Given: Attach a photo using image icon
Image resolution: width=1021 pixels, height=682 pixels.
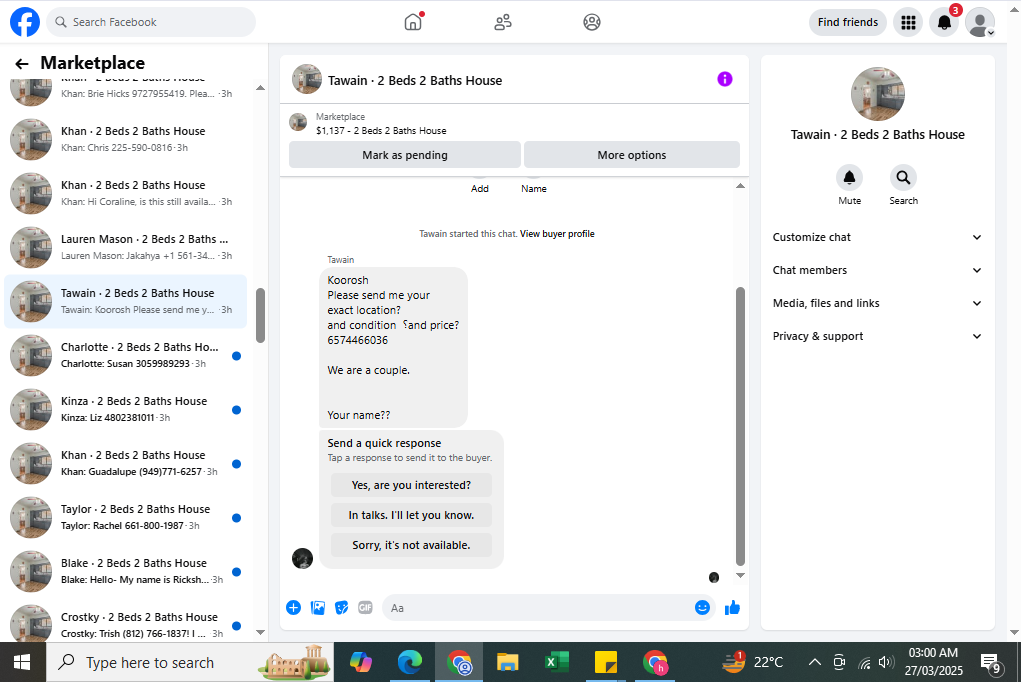Looking at the screenshot, I should [x=318, y=608].
